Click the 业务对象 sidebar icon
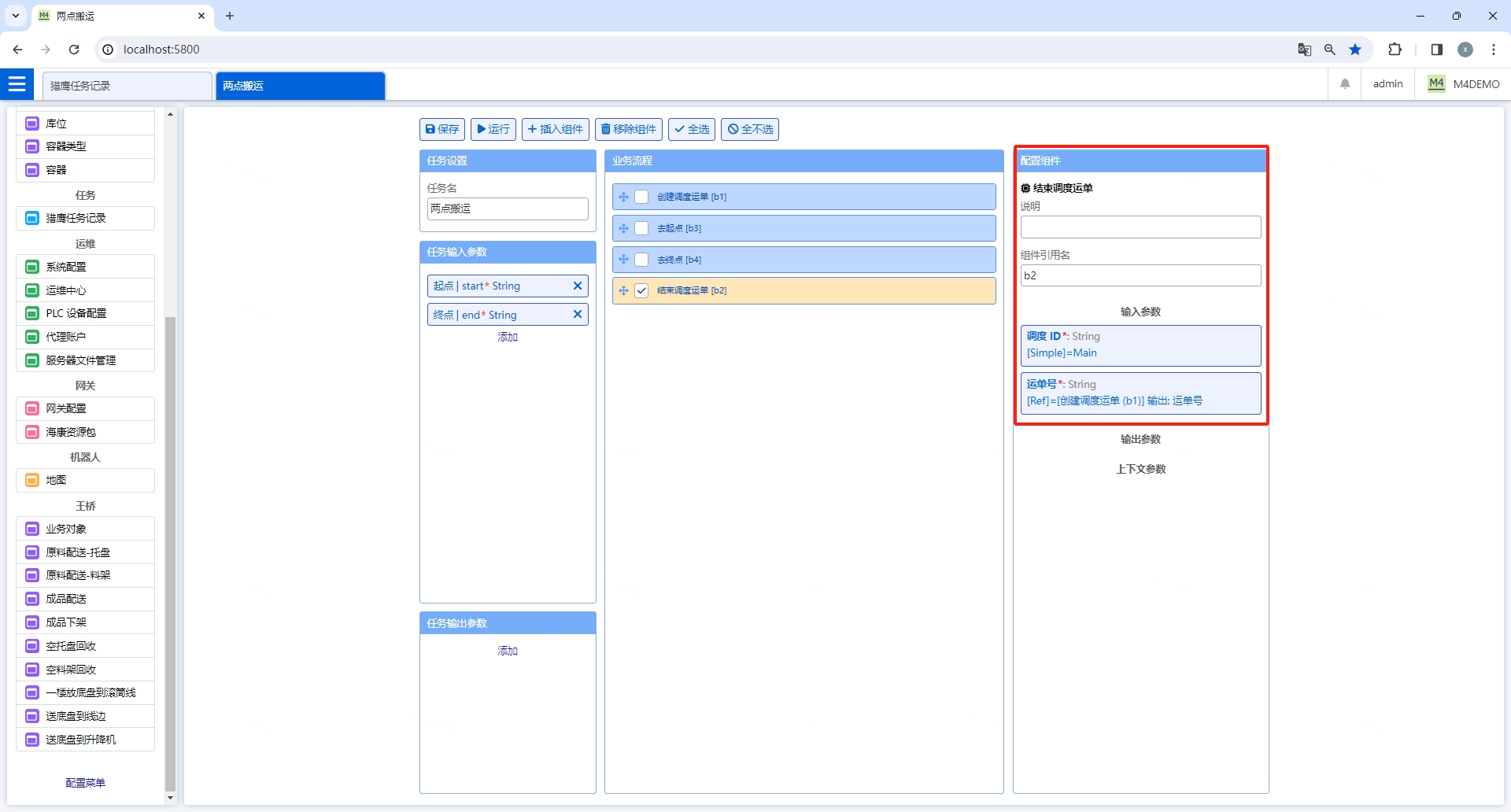The height and width of the screenshot is (812, 1511). point(32,529)
